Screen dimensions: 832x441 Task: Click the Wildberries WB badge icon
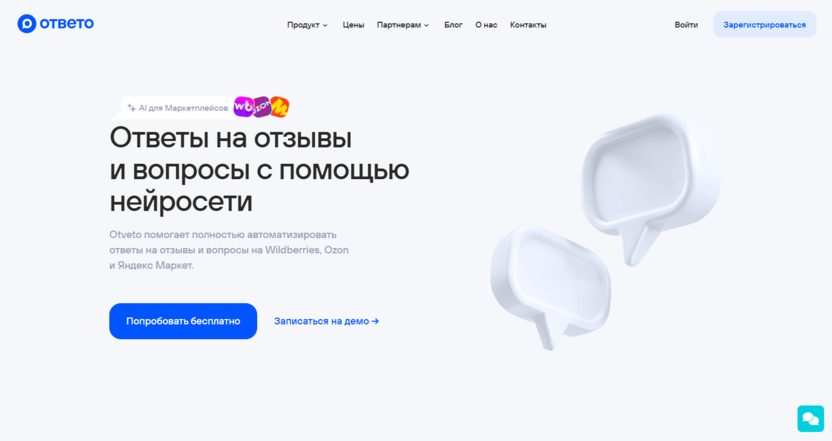(x=243, y=107)
